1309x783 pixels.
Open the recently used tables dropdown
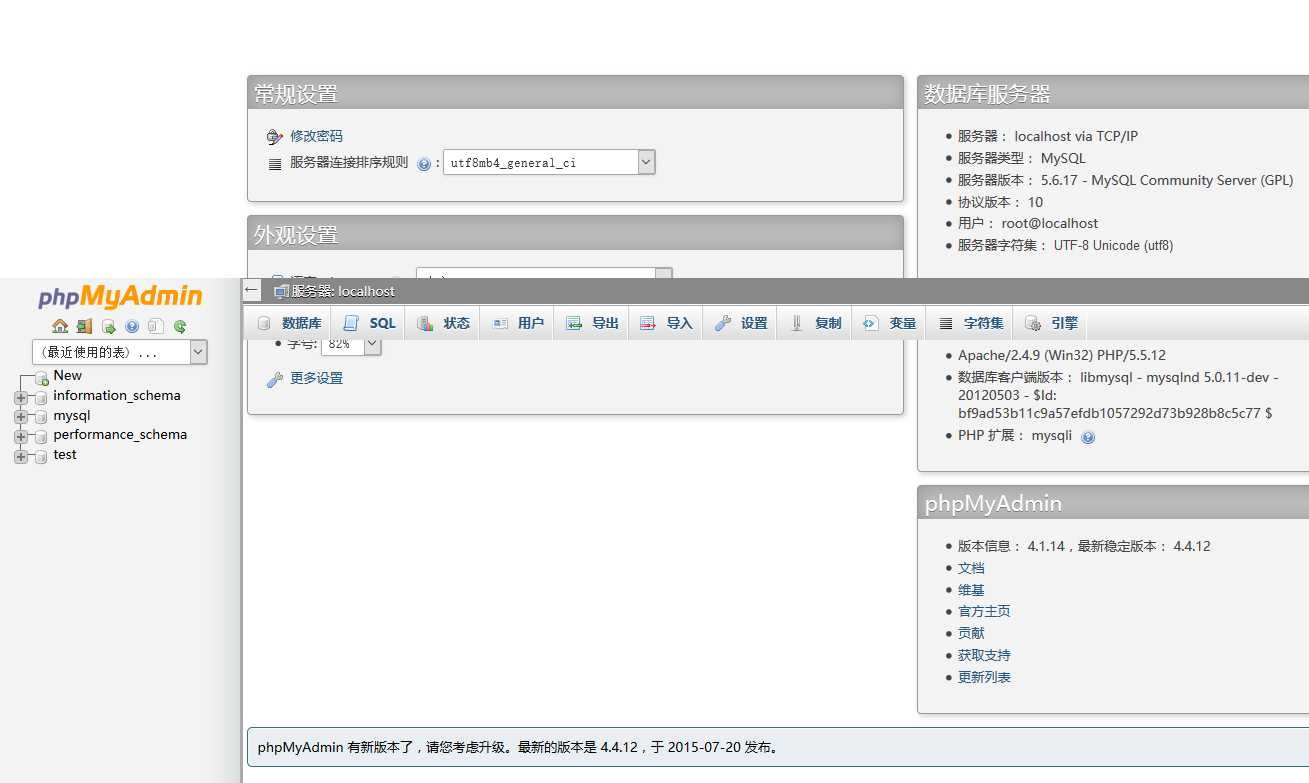120,352
